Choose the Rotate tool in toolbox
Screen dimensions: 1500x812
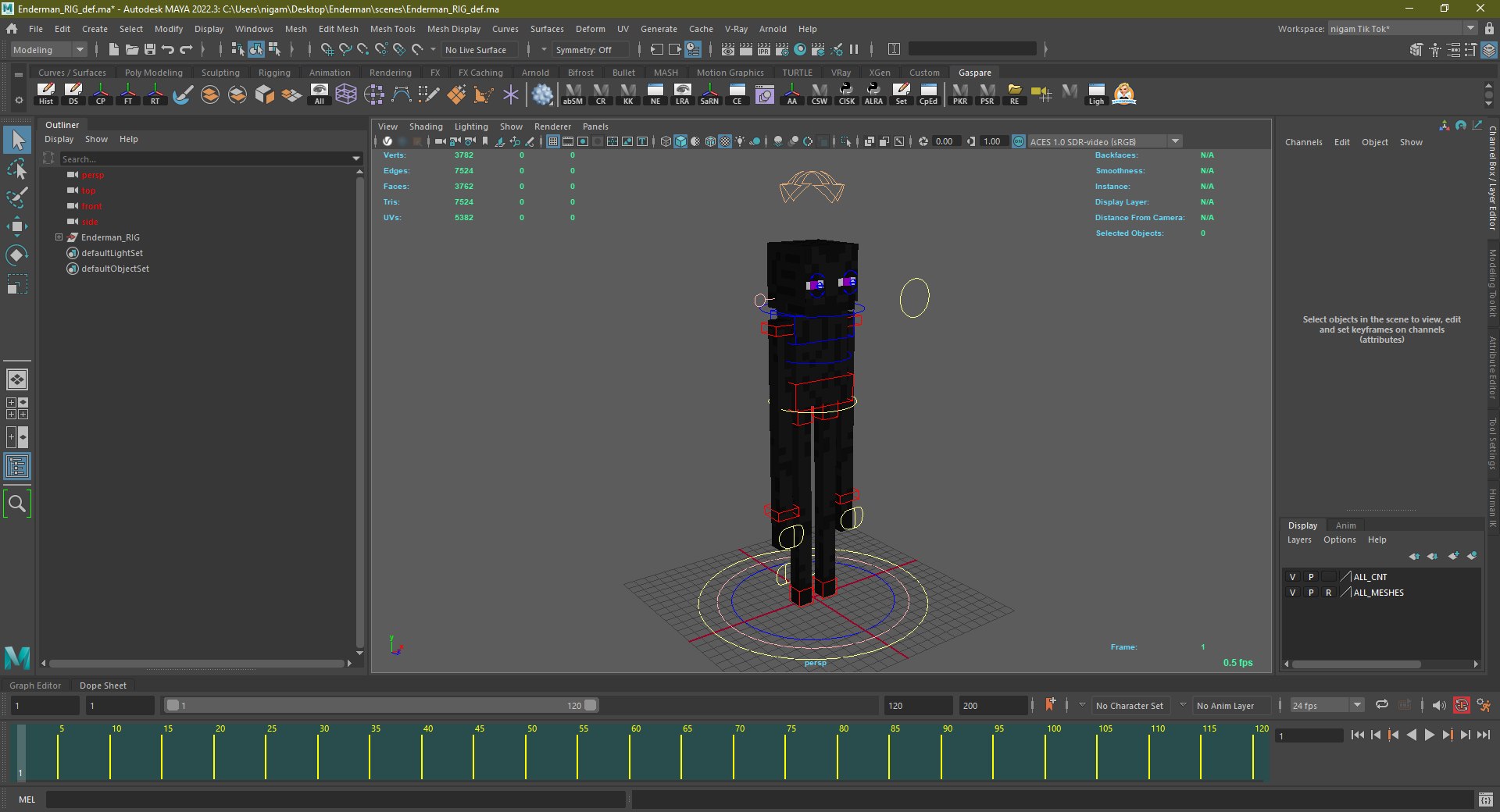pos(17,255)
